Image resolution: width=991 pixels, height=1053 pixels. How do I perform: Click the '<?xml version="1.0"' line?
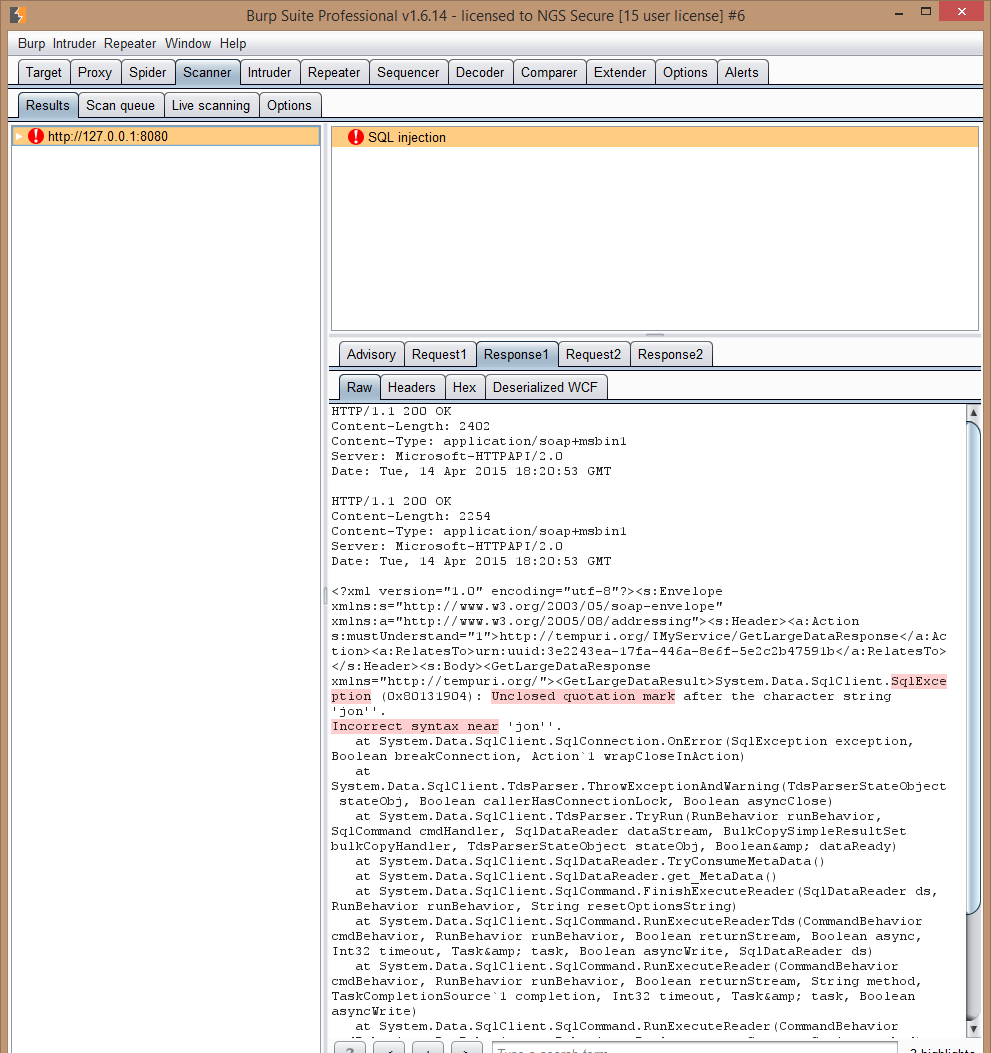pos(526,591)
